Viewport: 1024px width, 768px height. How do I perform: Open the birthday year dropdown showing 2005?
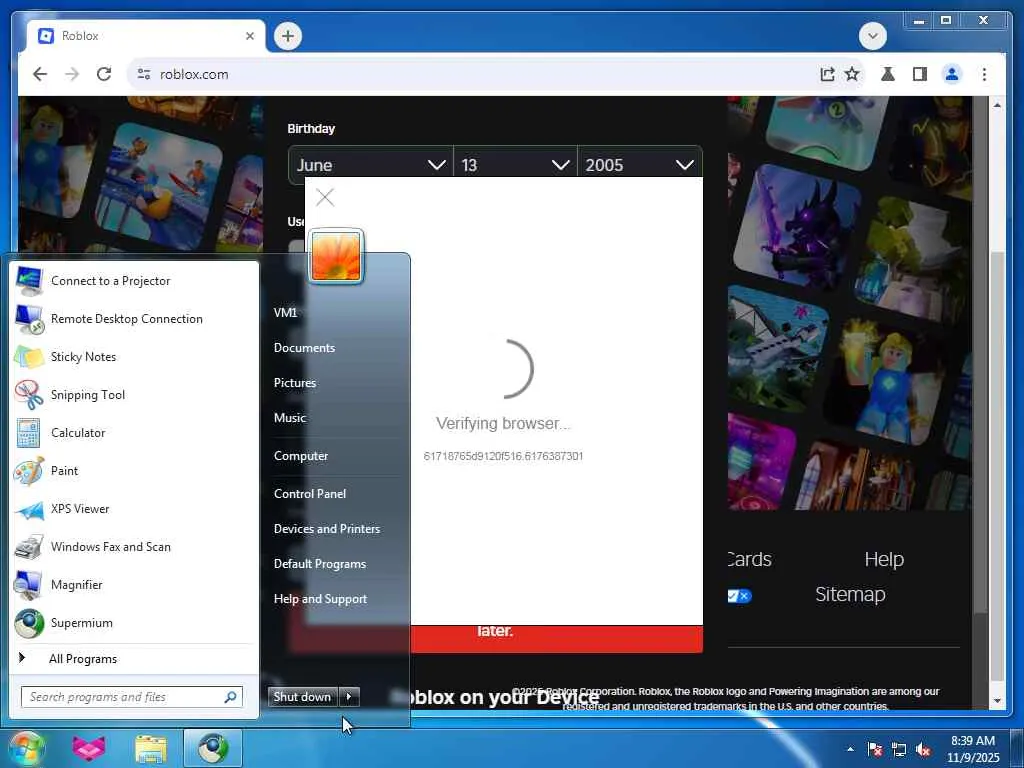tap(640, 165)
